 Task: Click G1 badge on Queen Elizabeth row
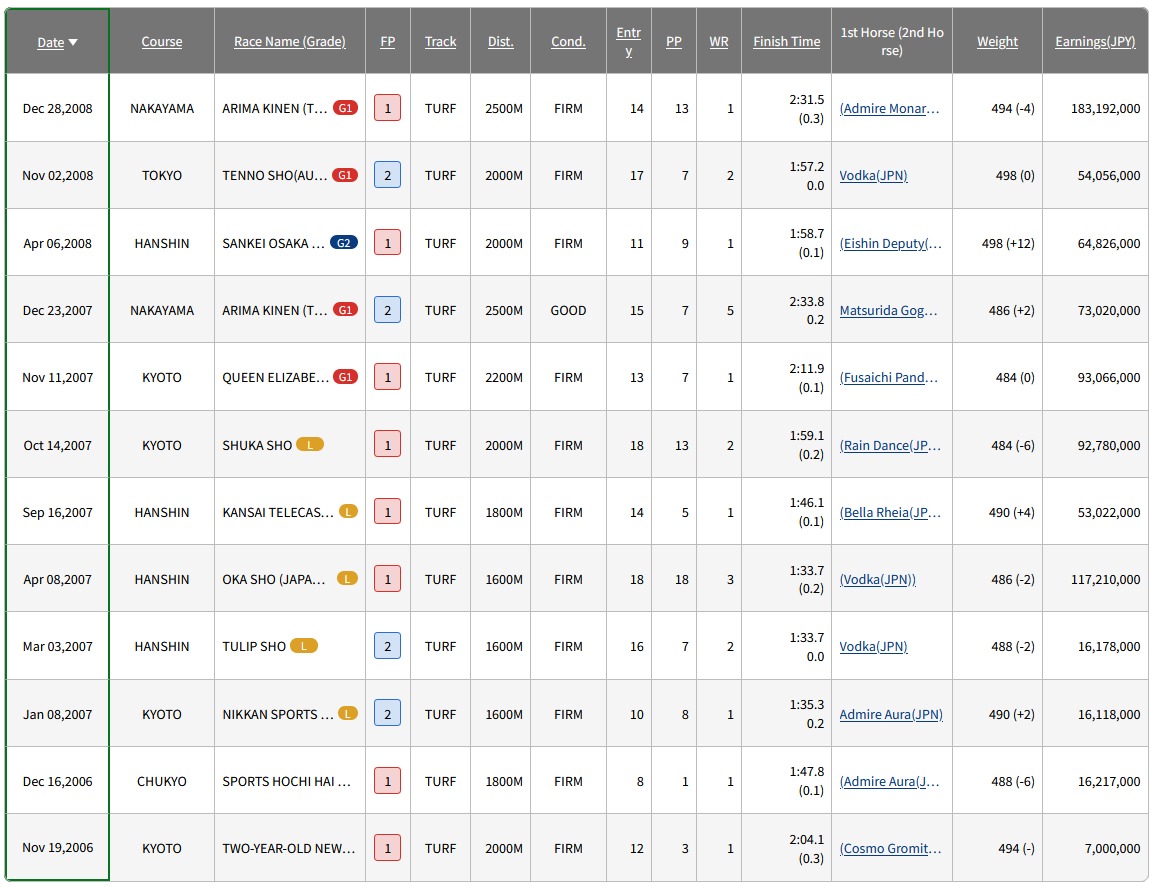point(345,377)
